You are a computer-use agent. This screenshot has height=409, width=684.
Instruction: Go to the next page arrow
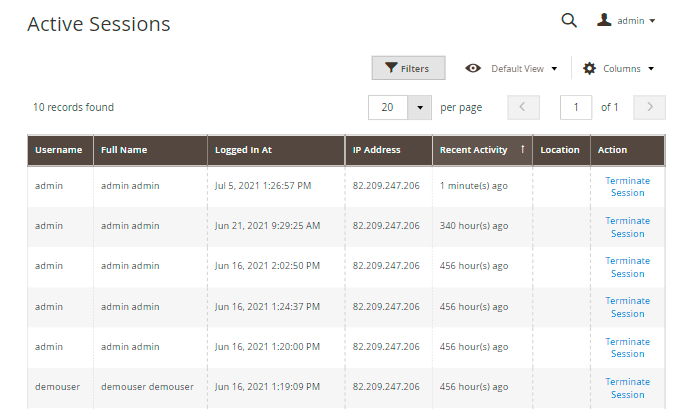(x=650, y=107)
